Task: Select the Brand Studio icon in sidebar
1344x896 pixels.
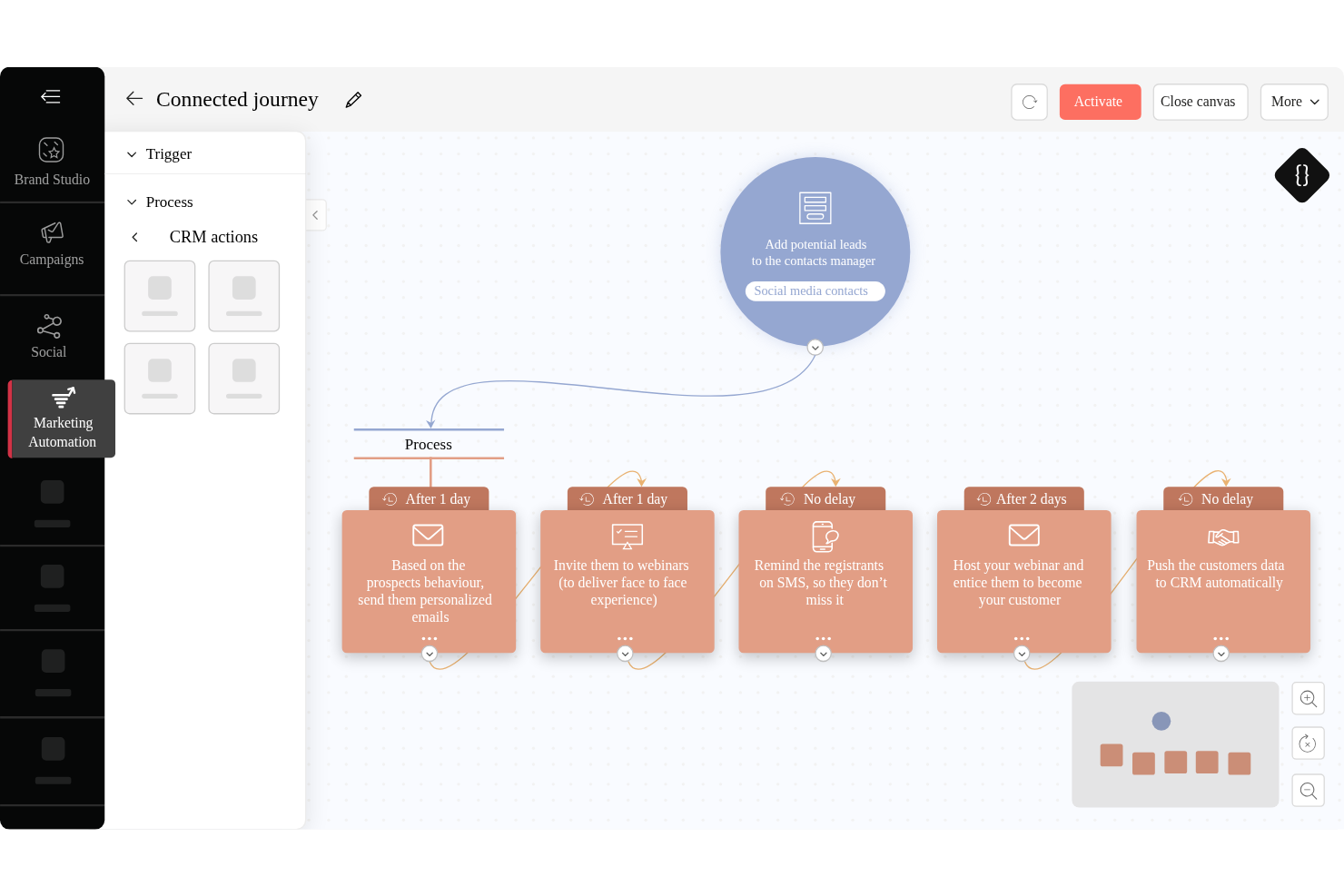Action: (x=52, y=150)
